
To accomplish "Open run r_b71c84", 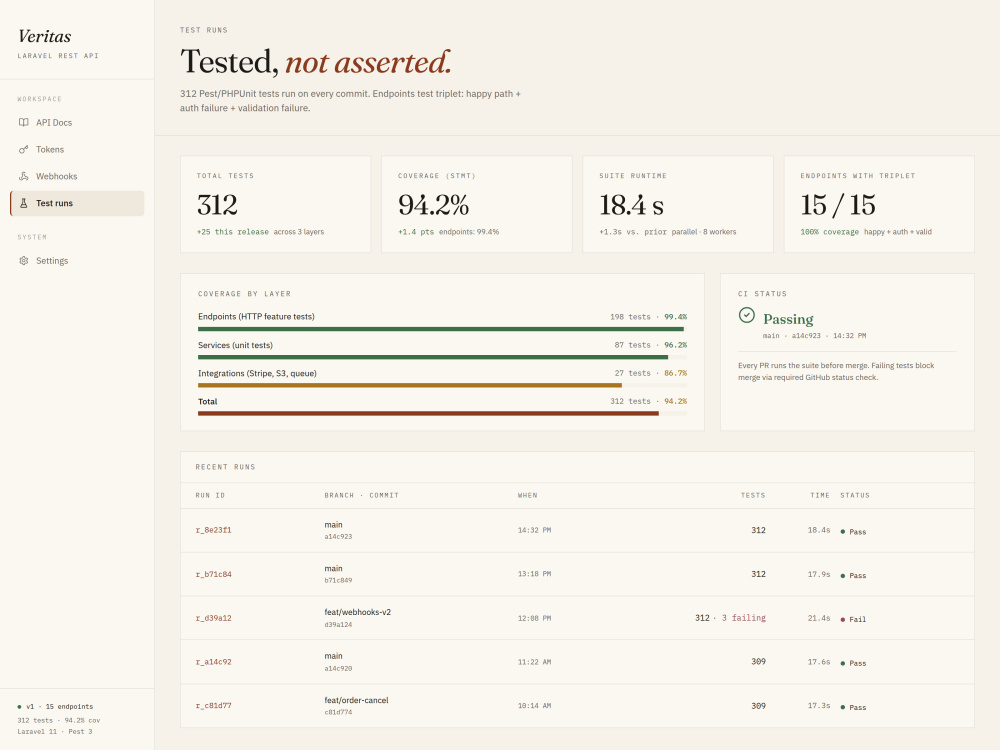I will [x=214, y=574].
